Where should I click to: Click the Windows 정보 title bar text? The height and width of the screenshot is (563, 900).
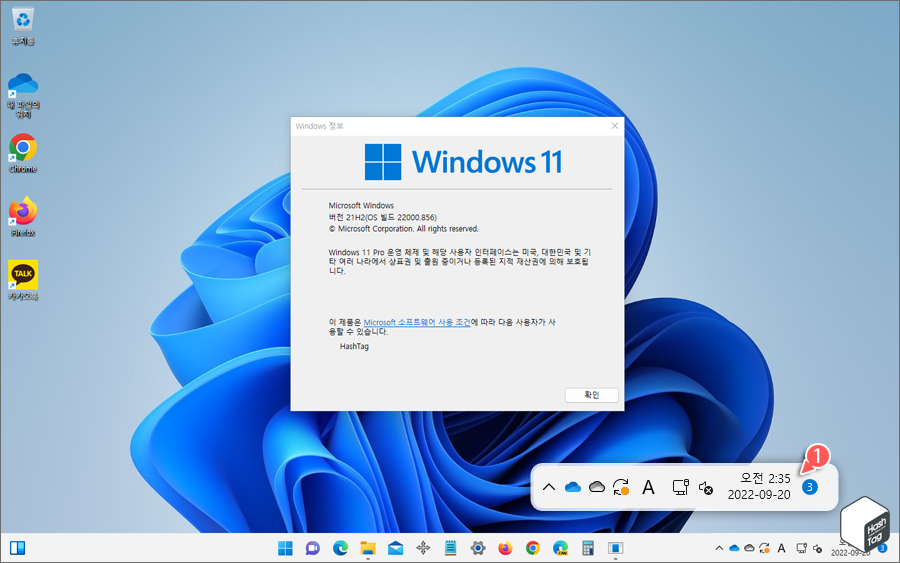(319, 126)
